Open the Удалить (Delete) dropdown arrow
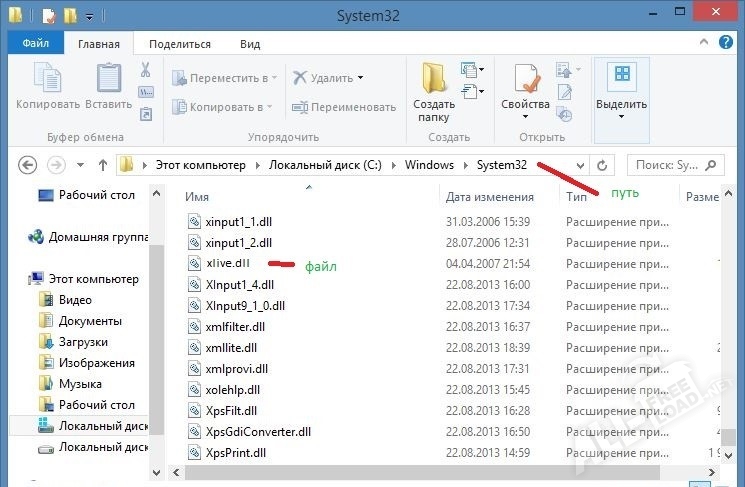Viewport: 745px width, 487px height. point(360,78)
